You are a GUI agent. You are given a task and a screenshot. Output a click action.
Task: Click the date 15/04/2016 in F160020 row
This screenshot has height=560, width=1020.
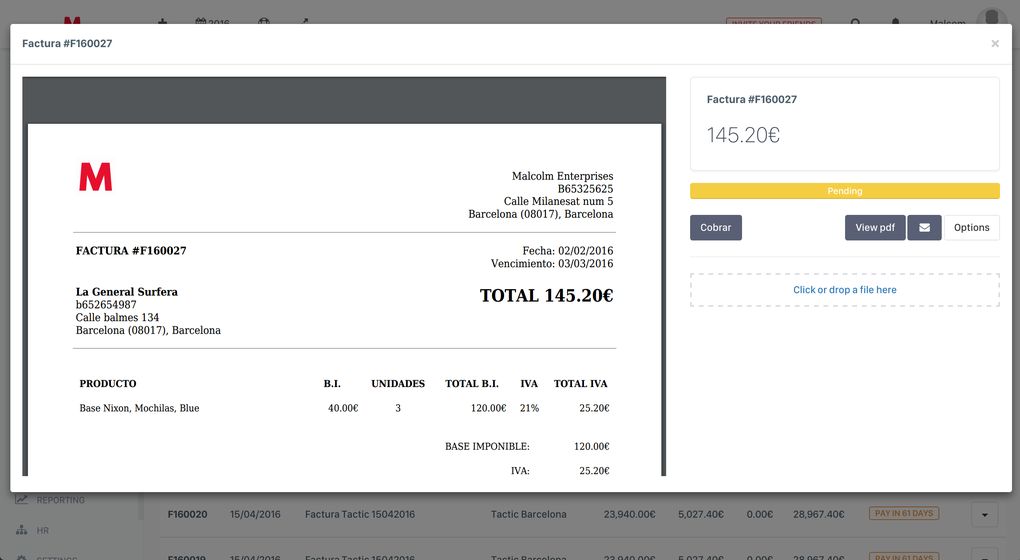pos(255,514)
